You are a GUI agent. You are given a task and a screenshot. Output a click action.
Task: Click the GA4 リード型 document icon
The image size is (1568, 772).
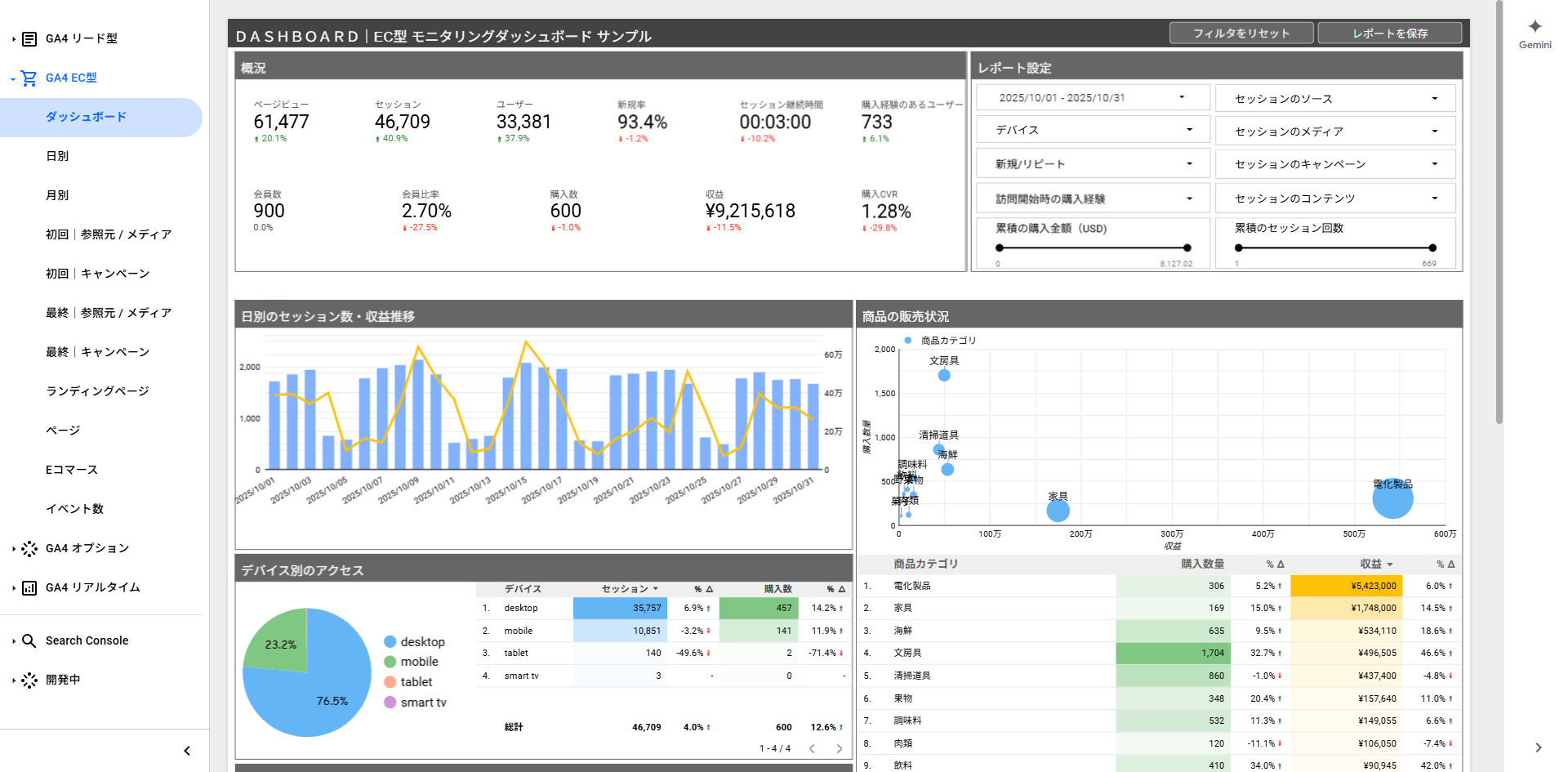(x=29, y=39)
